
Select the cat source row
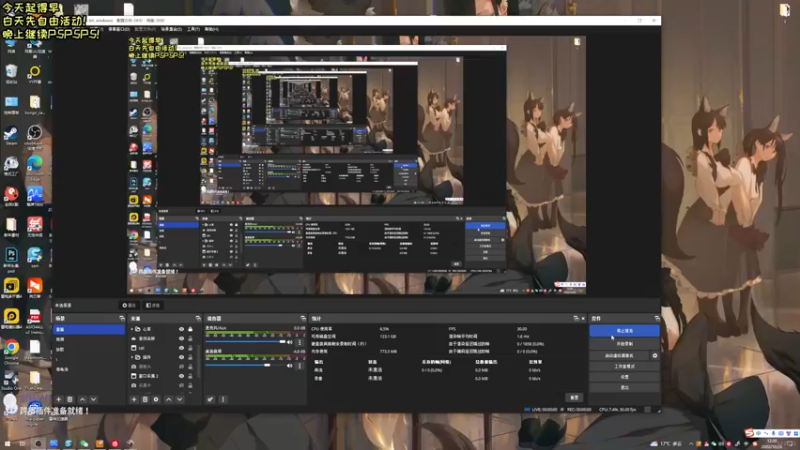click(162, 348)
